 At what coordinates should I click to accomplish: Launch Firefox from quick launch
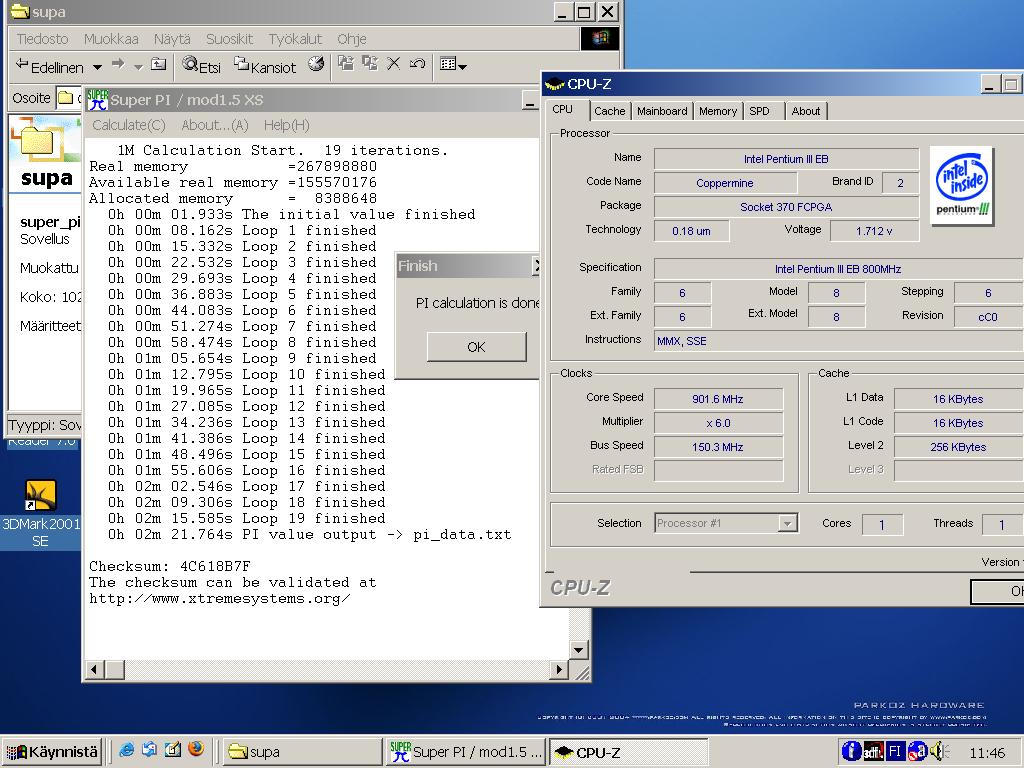[195, 749]
